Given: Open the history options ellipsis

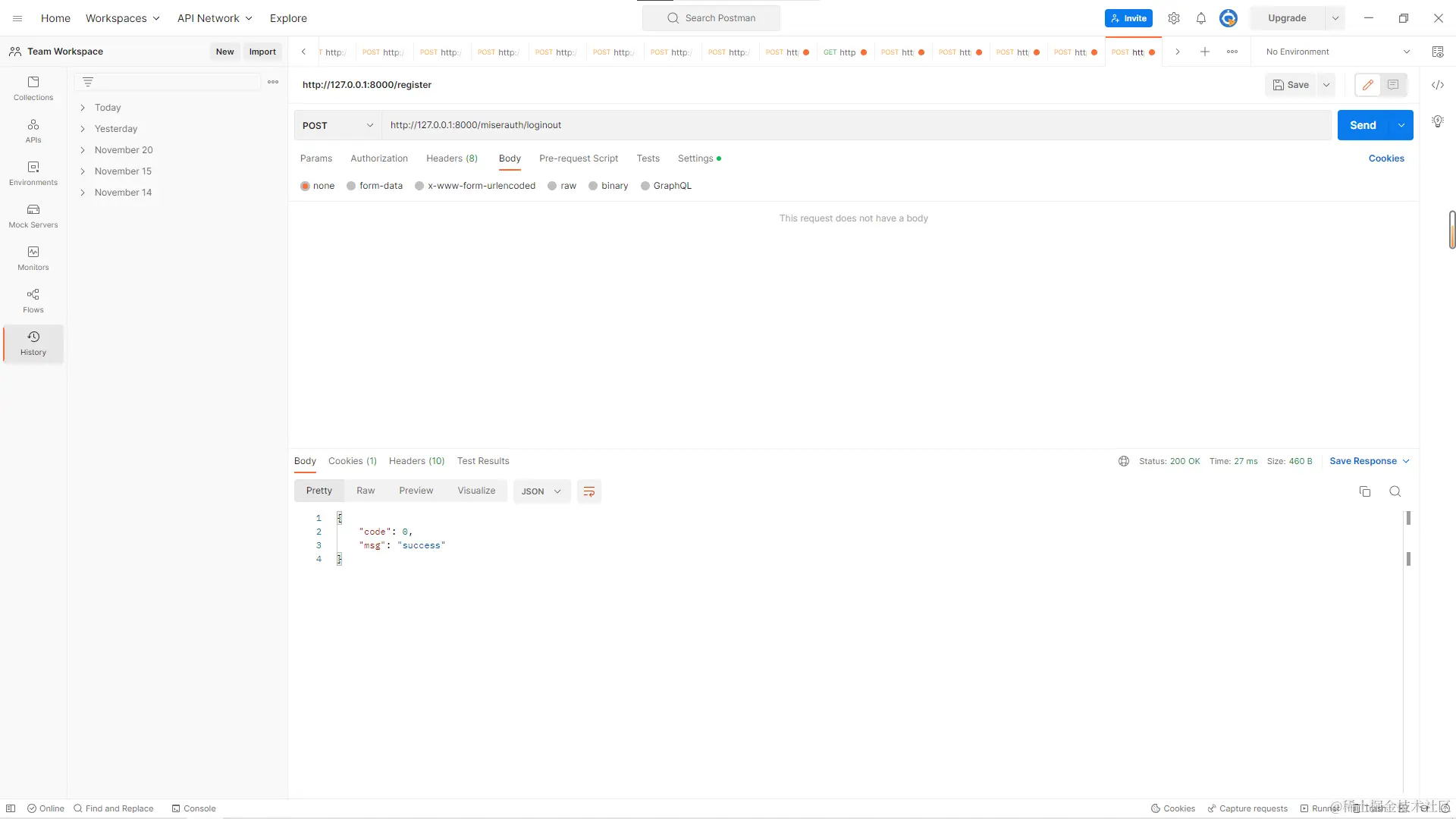Looking at the screenshot, I should click(273, 82).
